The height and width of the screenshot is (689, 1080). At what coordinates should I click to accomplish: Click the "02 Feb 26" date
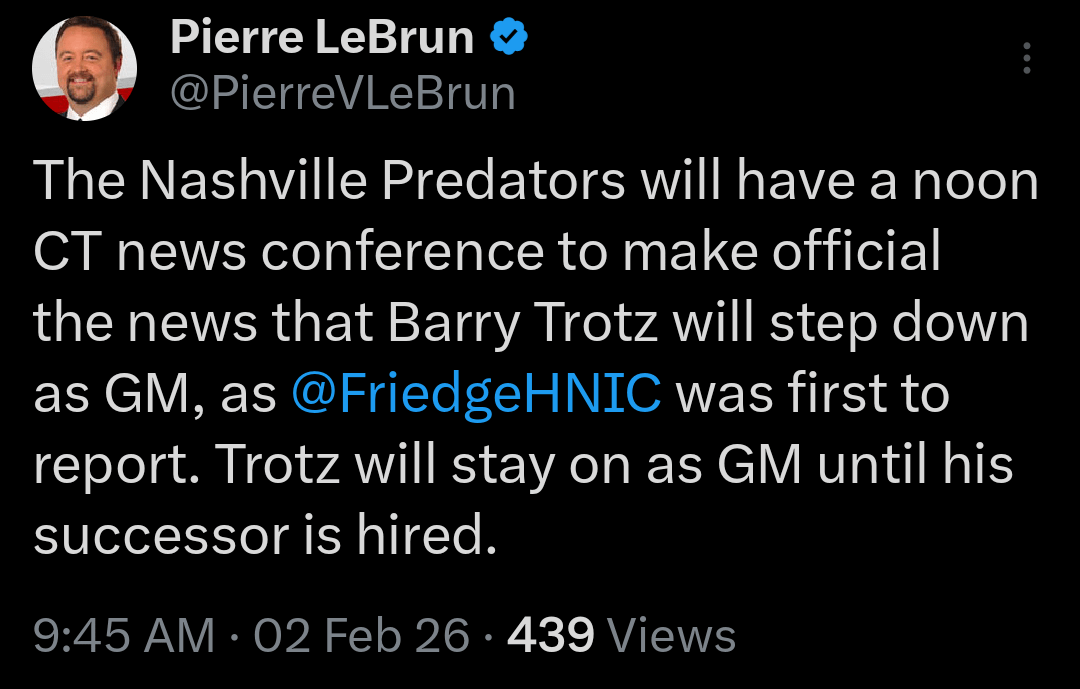tap(361, 636)
